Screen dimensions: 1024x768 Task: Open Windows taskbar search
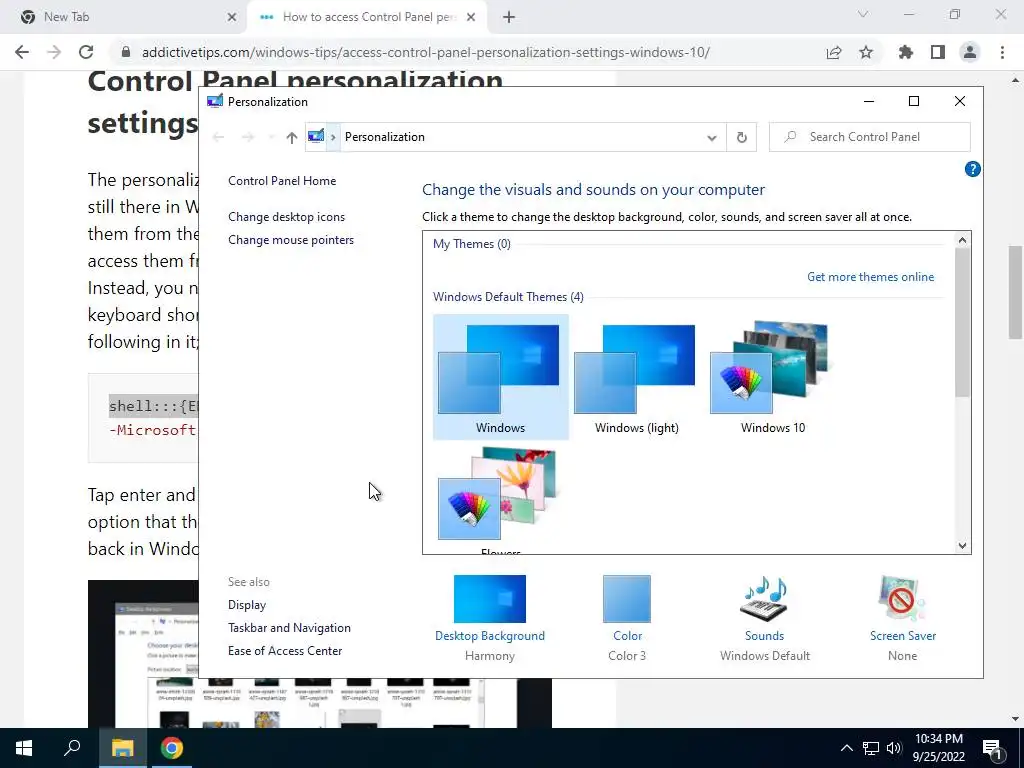coord(72,748)
